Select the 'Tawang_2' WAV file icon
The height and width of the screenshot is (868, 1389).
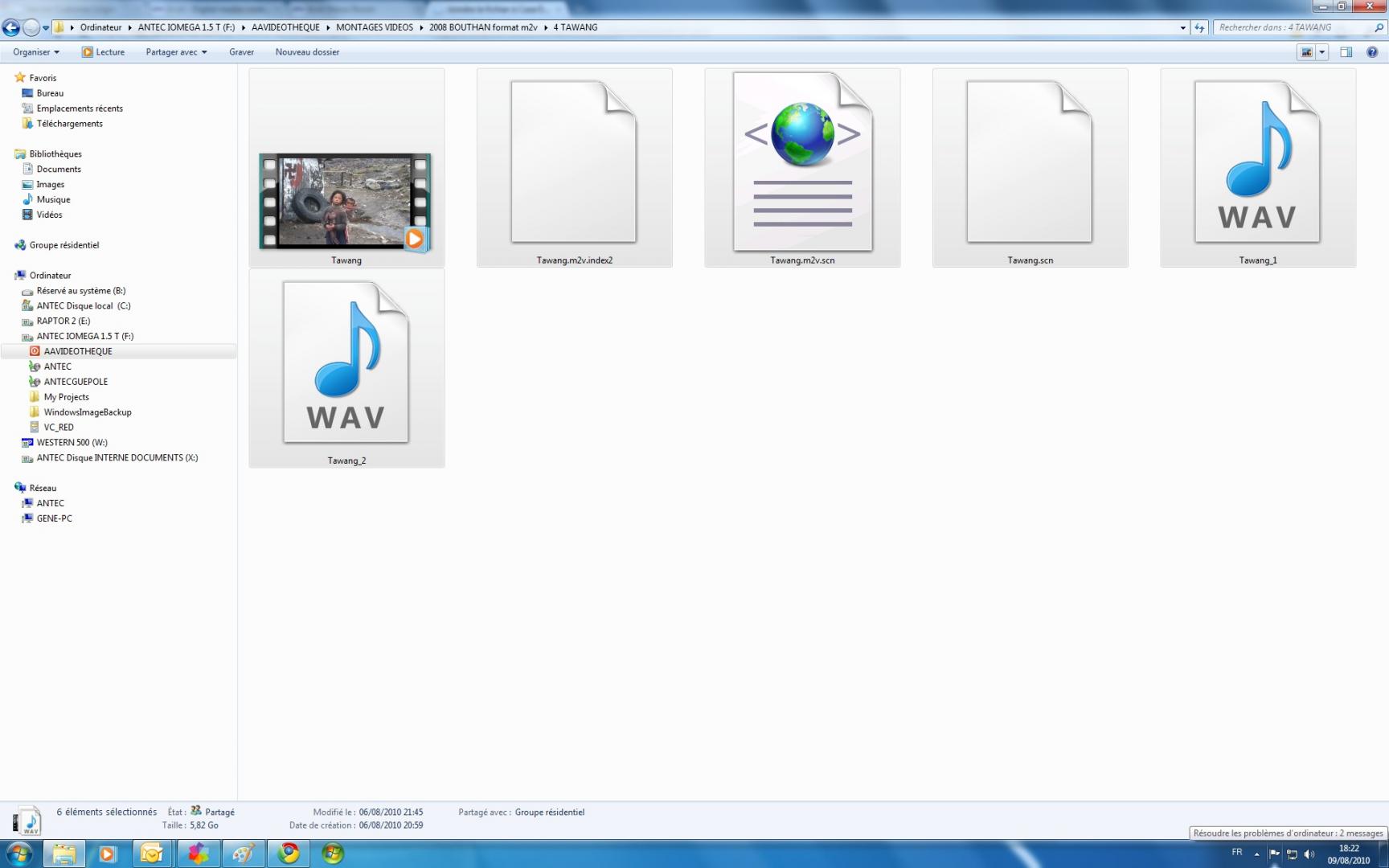(346, 362)
